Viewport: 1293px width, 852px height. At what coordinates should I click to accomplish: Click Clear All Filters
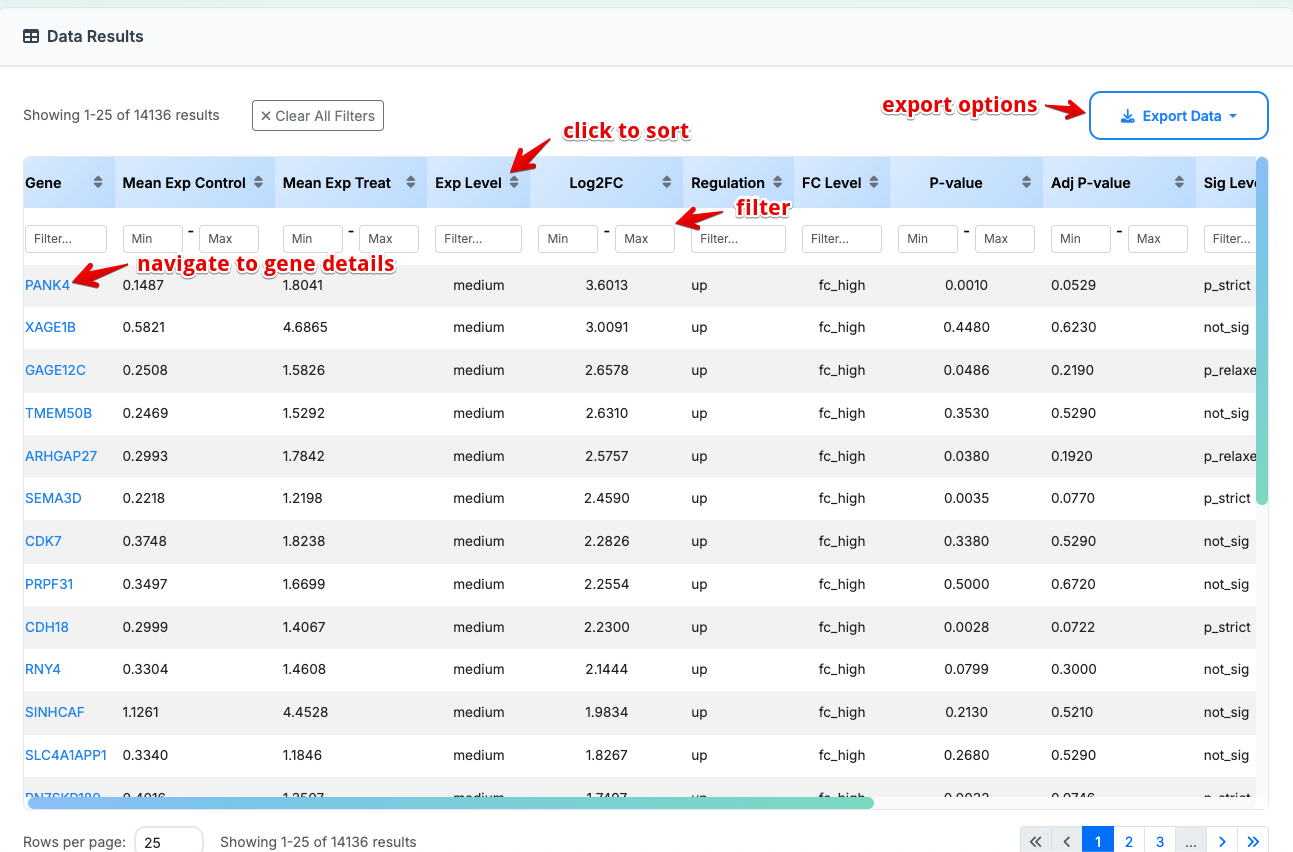317,115
